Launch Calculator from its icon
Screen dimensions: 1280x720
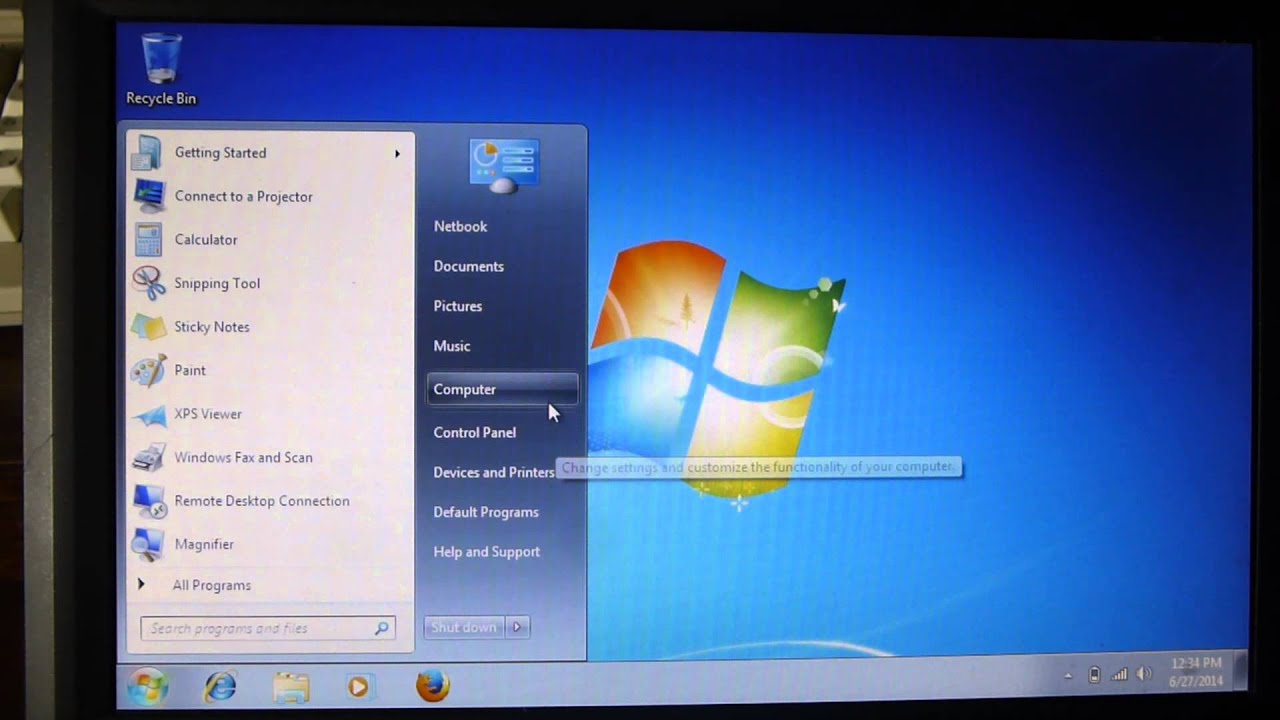point(148,240)
